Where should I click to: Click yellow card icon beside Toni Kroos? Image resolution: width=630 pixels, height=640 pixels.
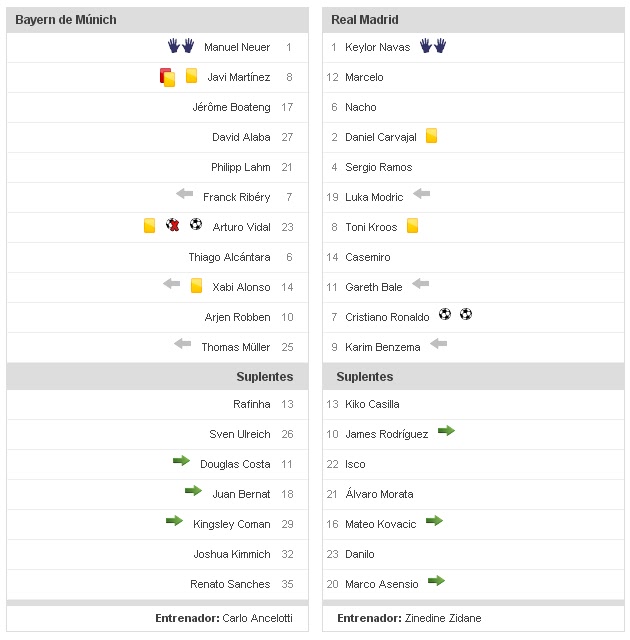[412, 226]
